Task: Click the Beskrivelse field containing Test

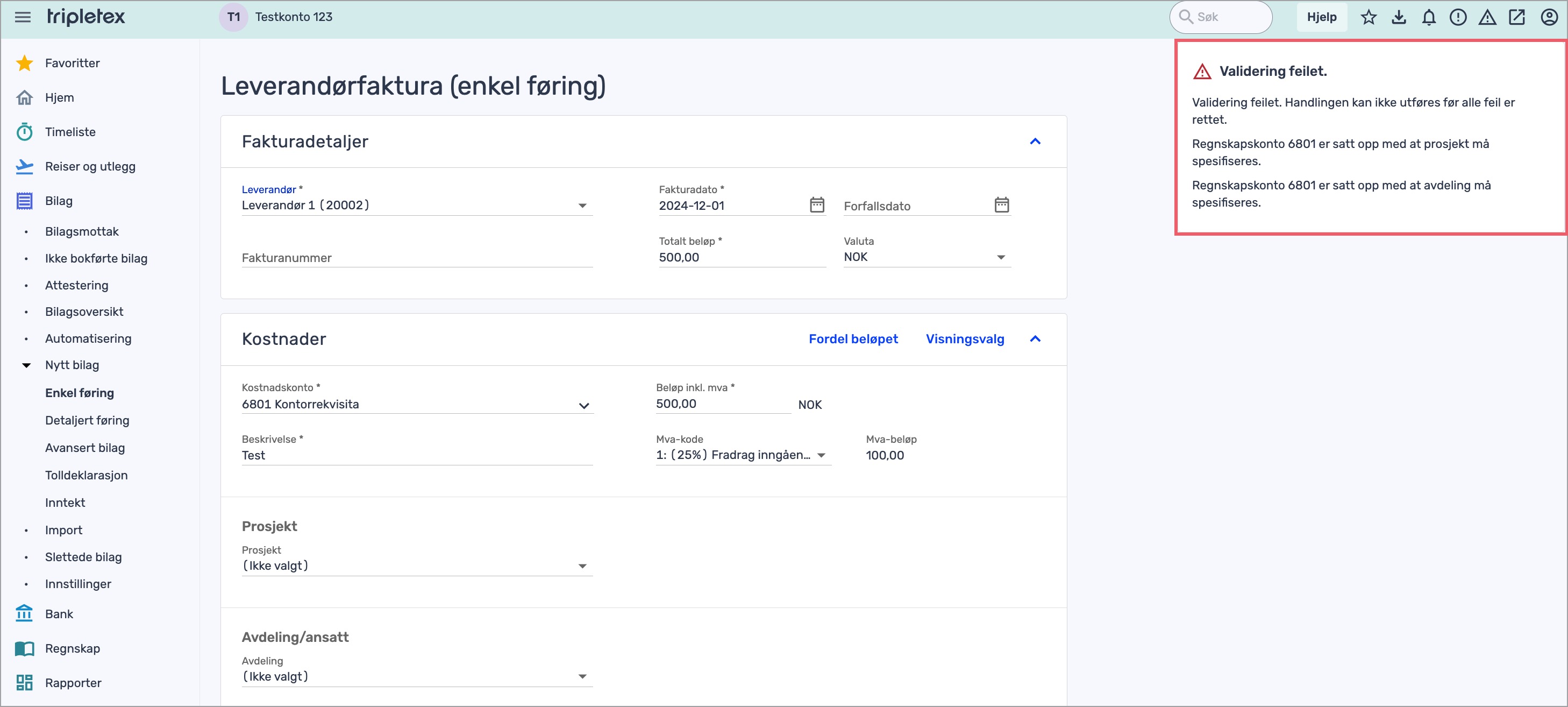Action: click(417, 456)
